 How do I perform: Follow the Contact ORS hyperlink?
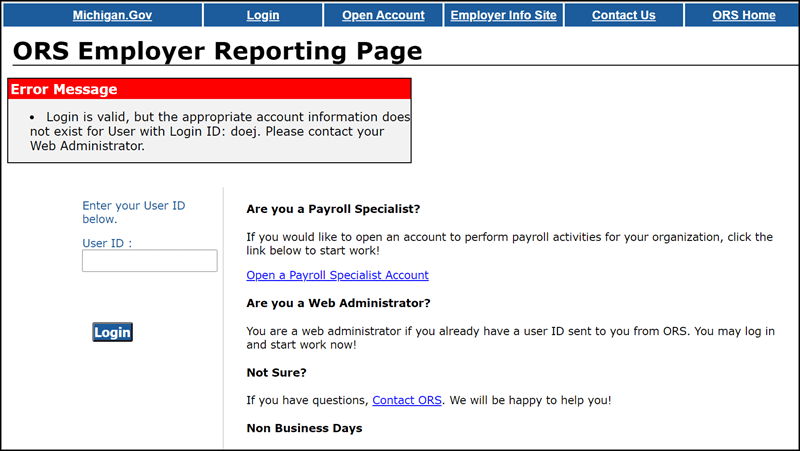pos(407,400)
